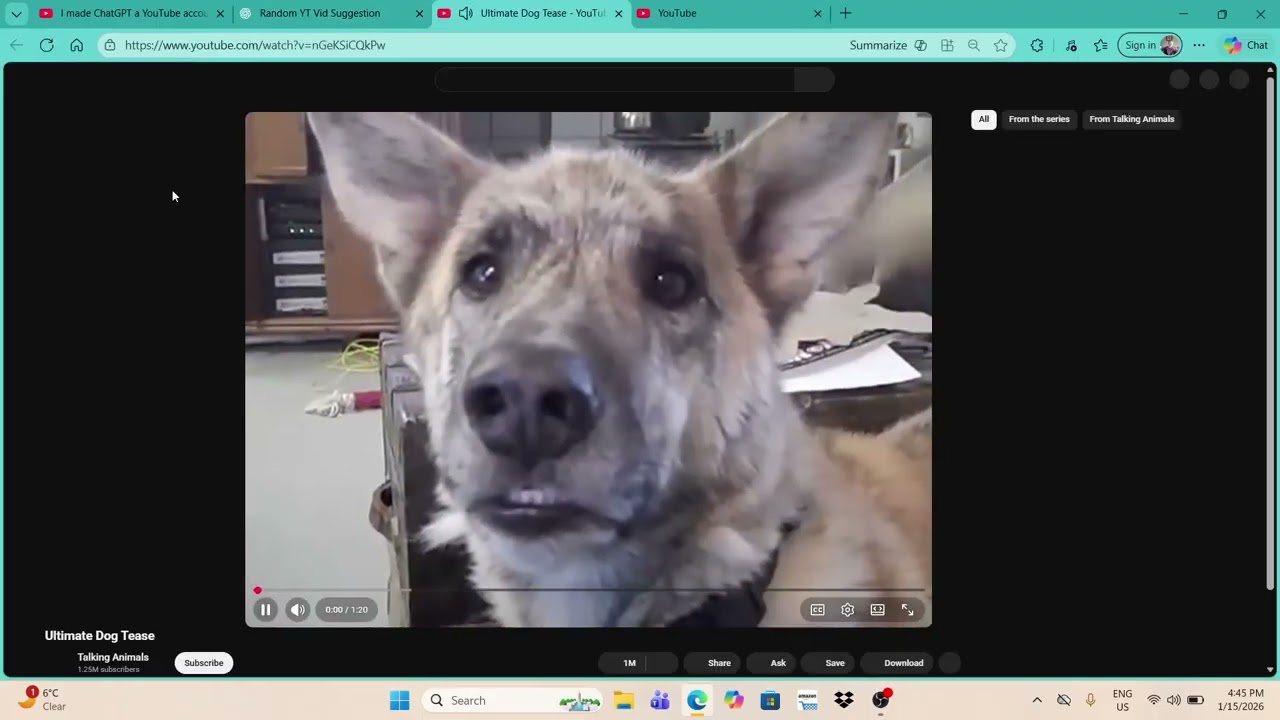The image size is (1280, 720).
Task: Open OBS Studio from taskbar
Action: (881, 700)
